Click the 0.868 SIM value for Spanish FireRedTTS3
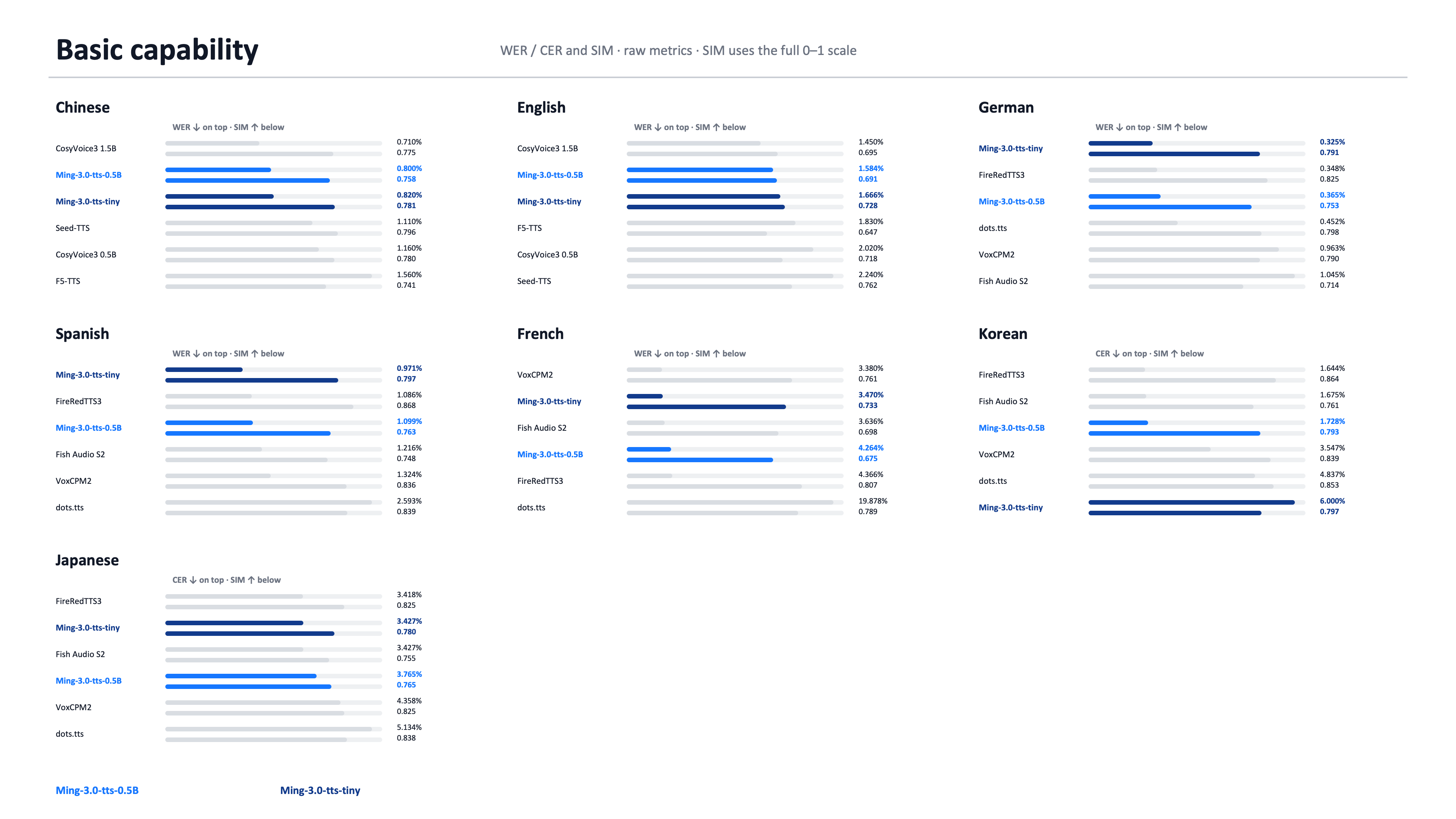This screenshot has height=819, width=1456. point(406,405)
